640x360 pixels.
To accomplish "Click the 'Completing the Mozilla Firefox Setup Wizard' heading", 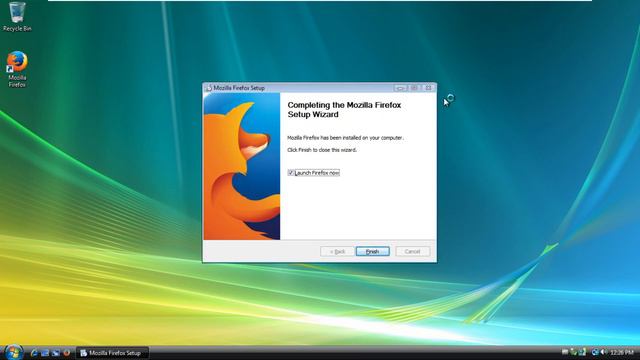I will click(x=344, y=110).
